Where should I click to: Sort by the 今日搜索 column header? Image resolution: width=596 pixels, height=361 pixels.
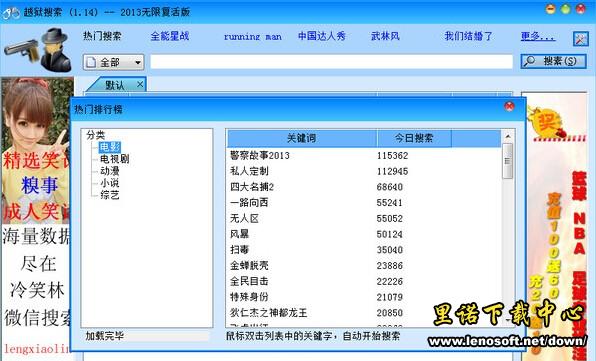tap(414, 138)
